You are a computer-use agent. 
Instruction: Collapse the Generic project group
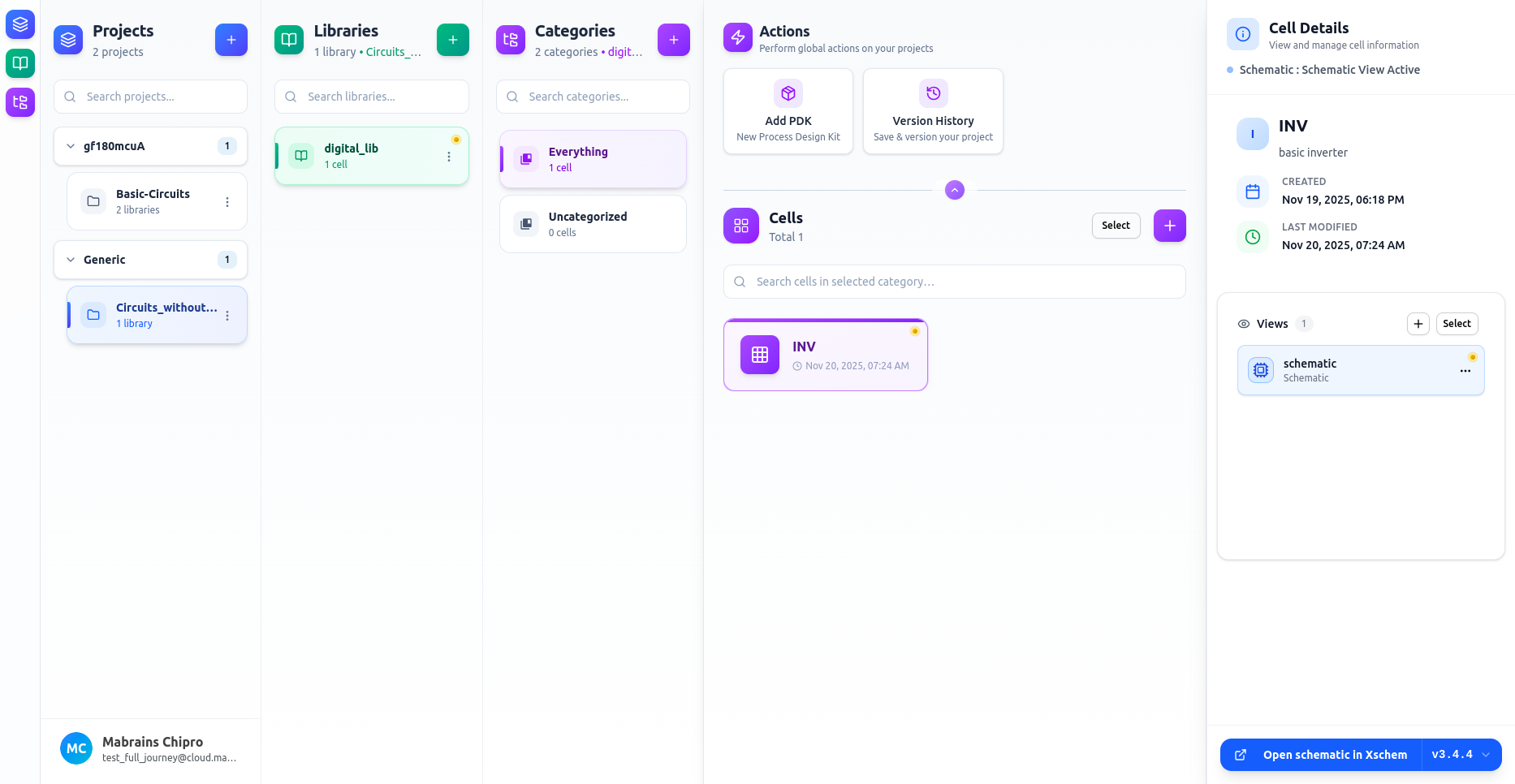coord(70,259)
